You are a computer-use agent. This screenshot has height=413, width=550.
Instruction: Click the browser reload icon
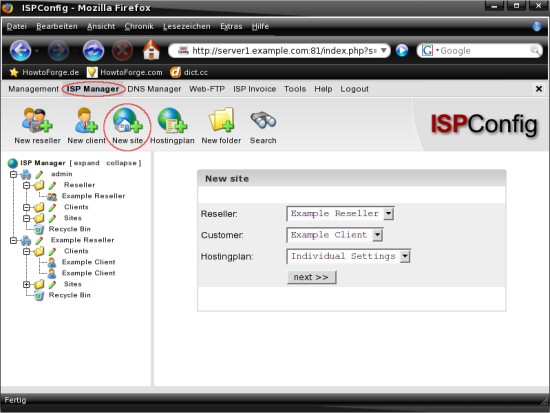pyautogui.click(x=93, y=51)
